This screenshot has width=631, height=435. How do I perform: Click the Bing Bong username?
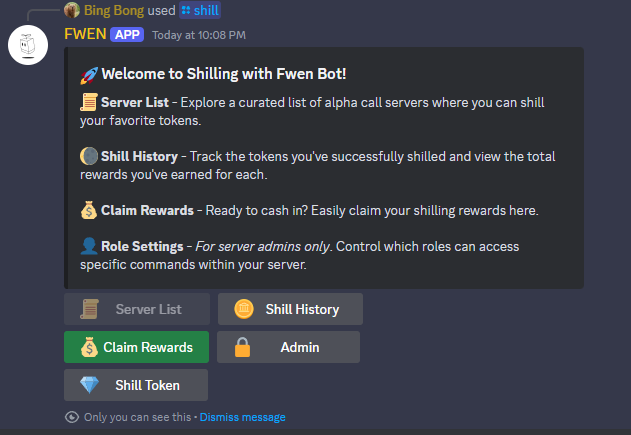click(114, 10)
